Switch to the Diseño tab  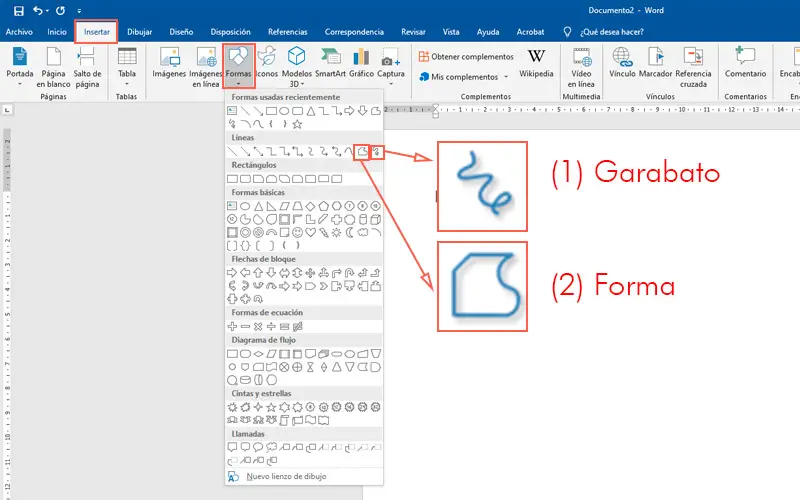(181, 32)
